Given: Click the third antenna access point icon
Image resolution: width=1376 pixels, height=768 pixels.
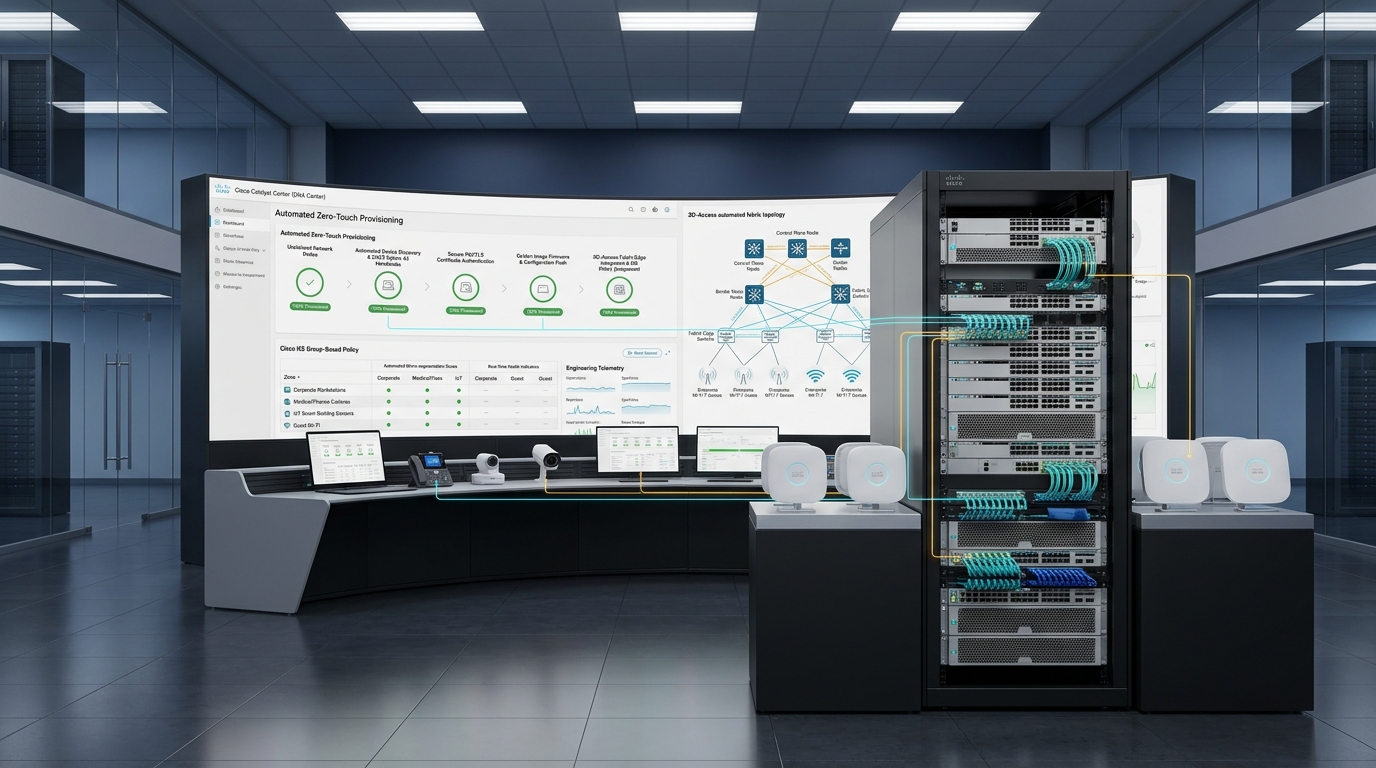Looking at the screenshot, I should click(779, 375).
